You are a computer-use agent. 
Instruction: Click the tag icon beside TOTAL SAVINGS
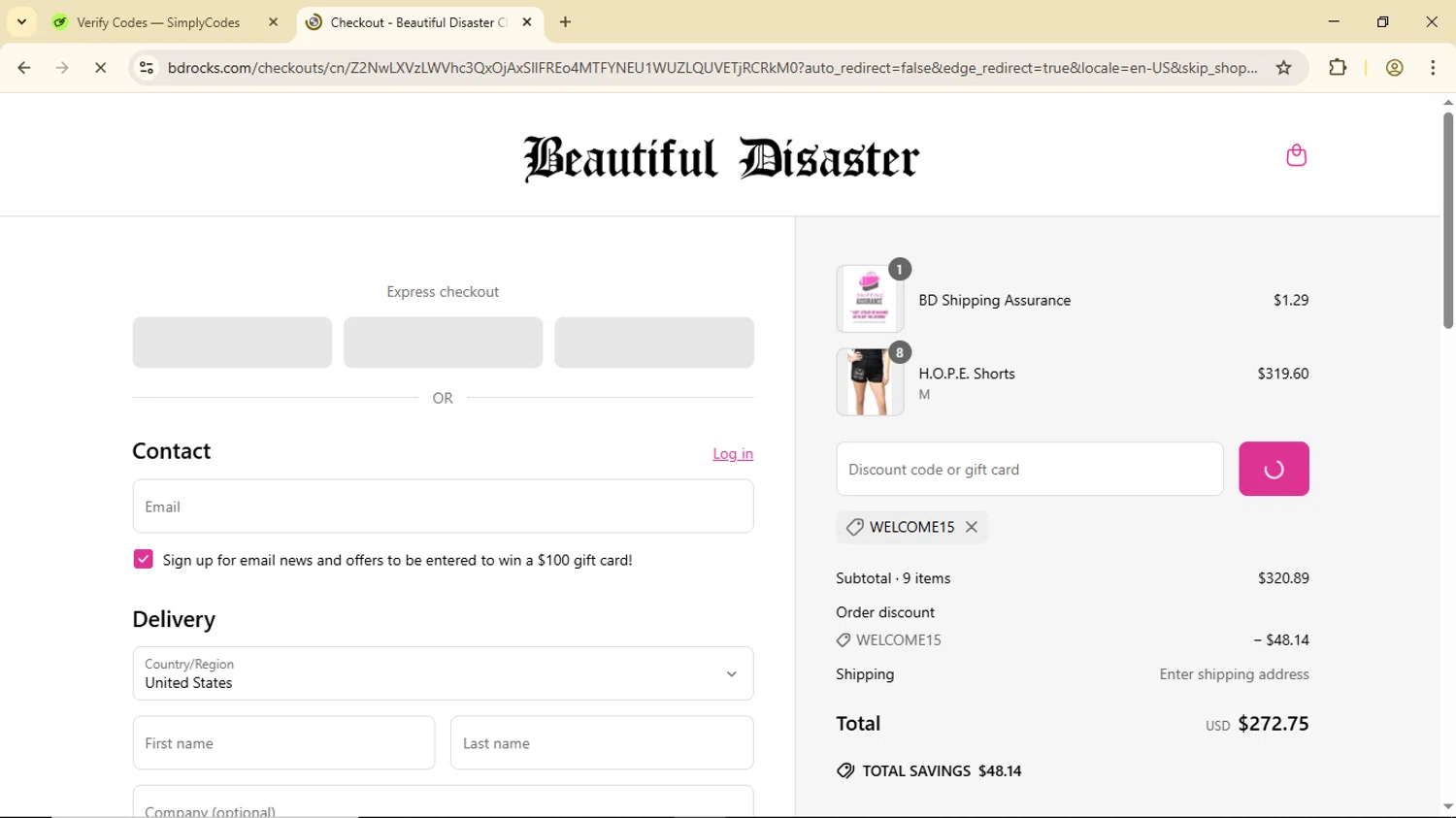tap(845, 771)
